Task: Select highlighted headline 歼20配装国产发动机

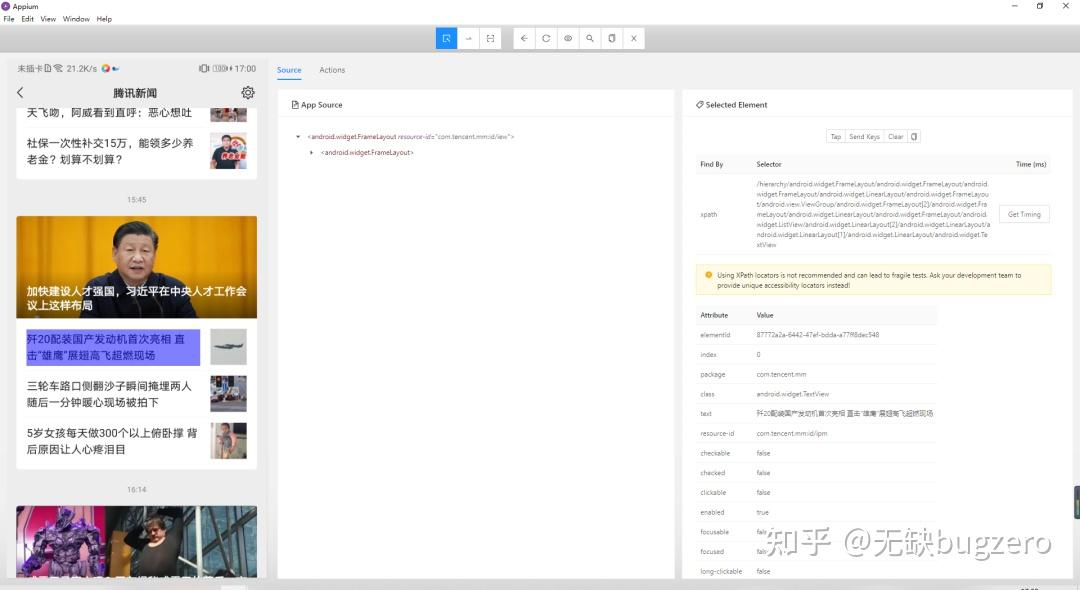Action: (113, 347)
